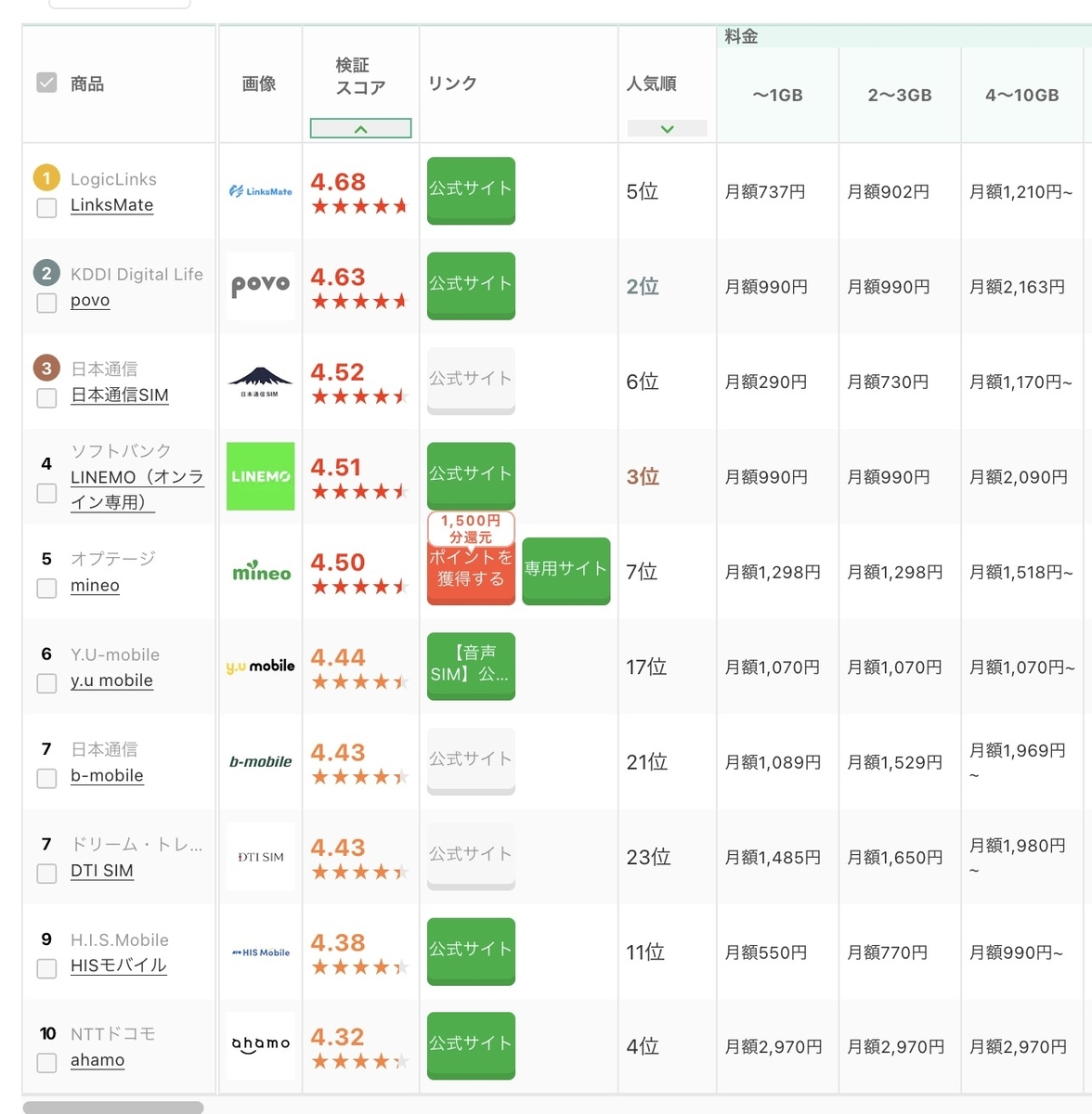Tick the LinksMate product checkbox

(x=46, y=208)
